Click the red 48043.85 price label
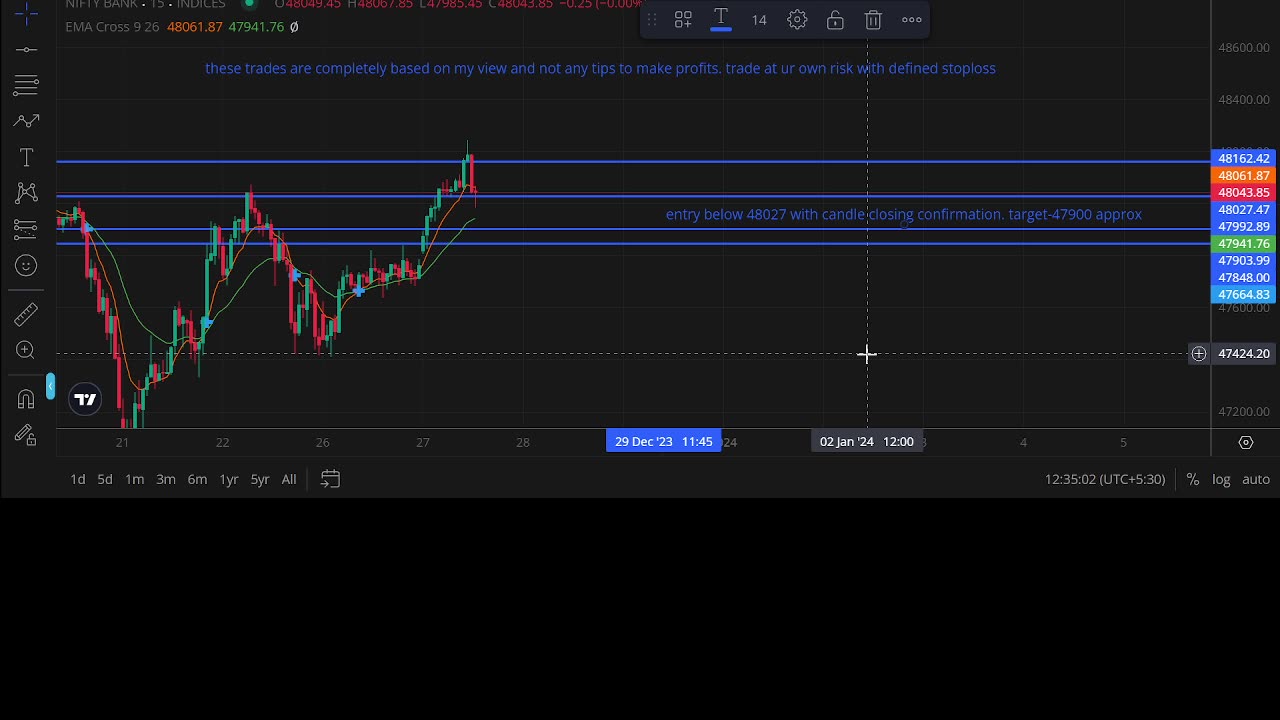Viewport: 1280px width, 720px height. pyautogui.click(x=1243, y=193)
